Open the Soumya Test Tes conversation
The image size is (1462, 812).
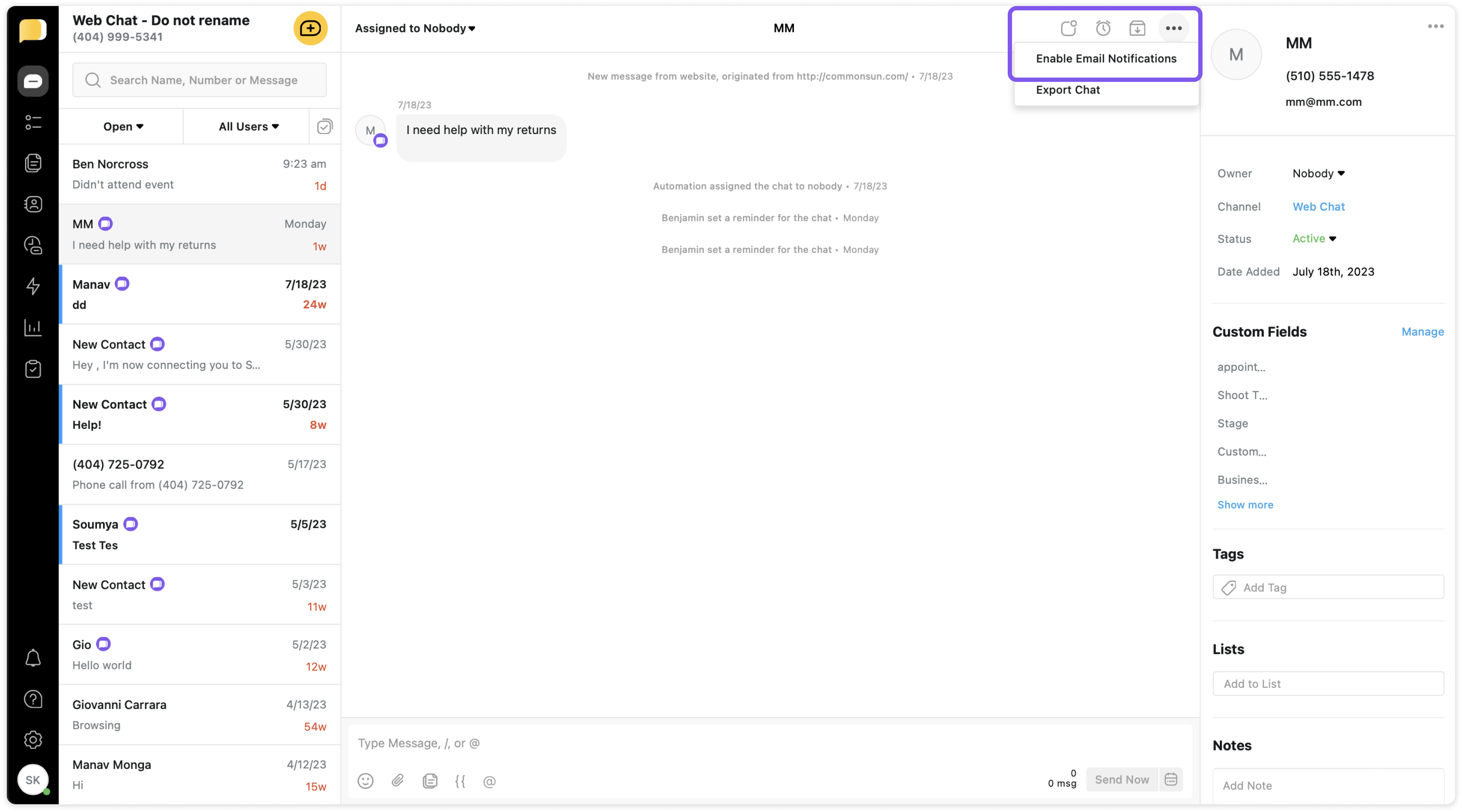199,534
